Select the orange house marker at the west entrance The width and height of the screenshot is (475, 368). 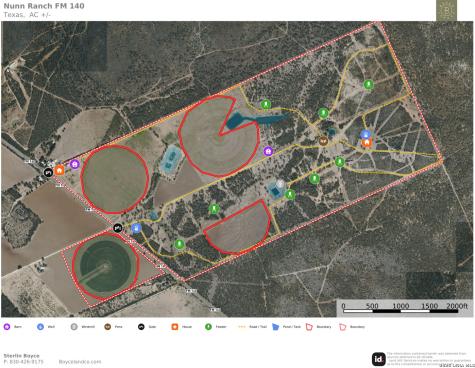coord(59,170)
